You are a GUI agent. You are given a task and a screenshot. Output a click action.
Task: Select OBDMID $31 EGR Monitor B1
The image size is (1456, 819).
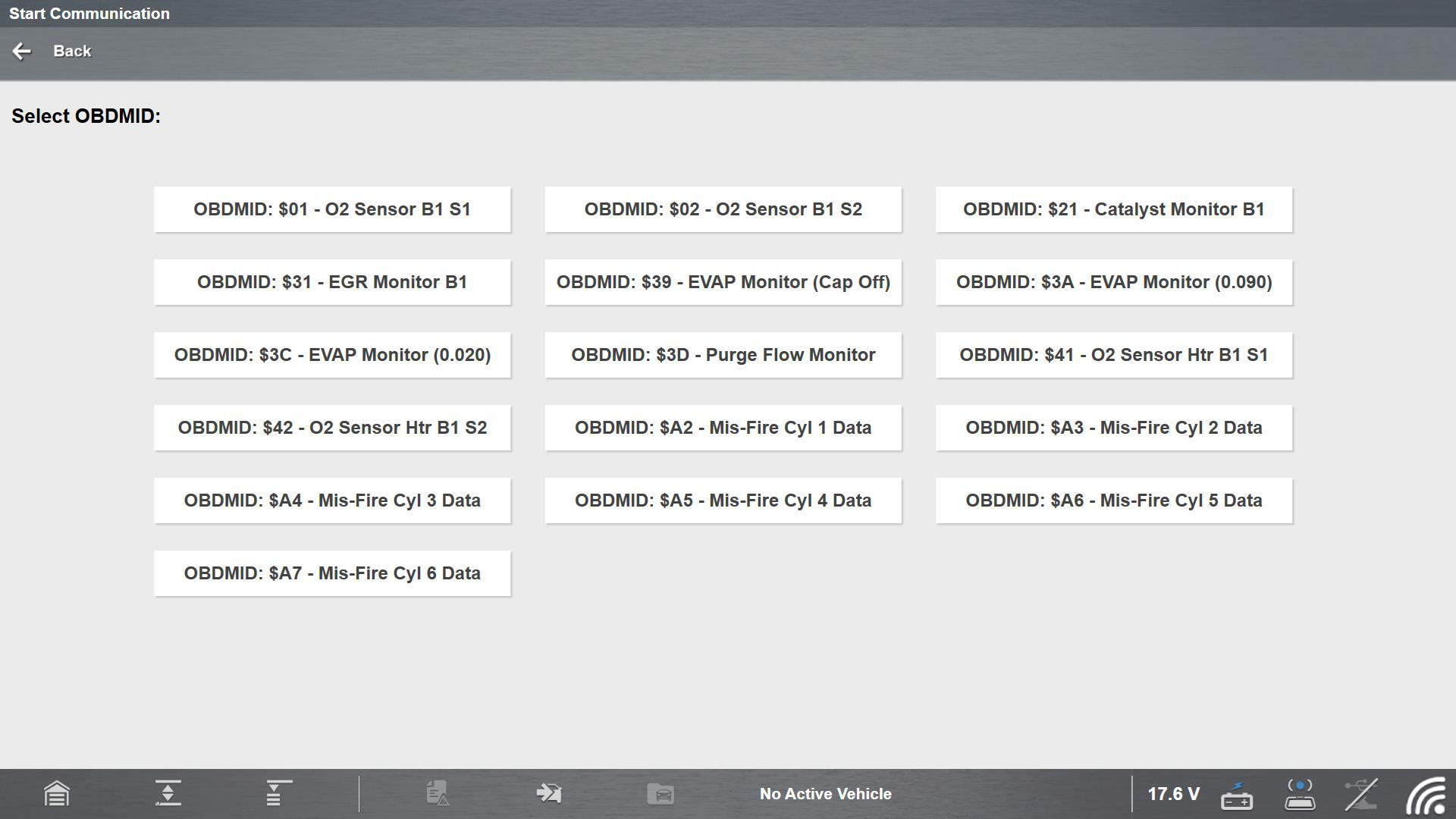(332, 282)
